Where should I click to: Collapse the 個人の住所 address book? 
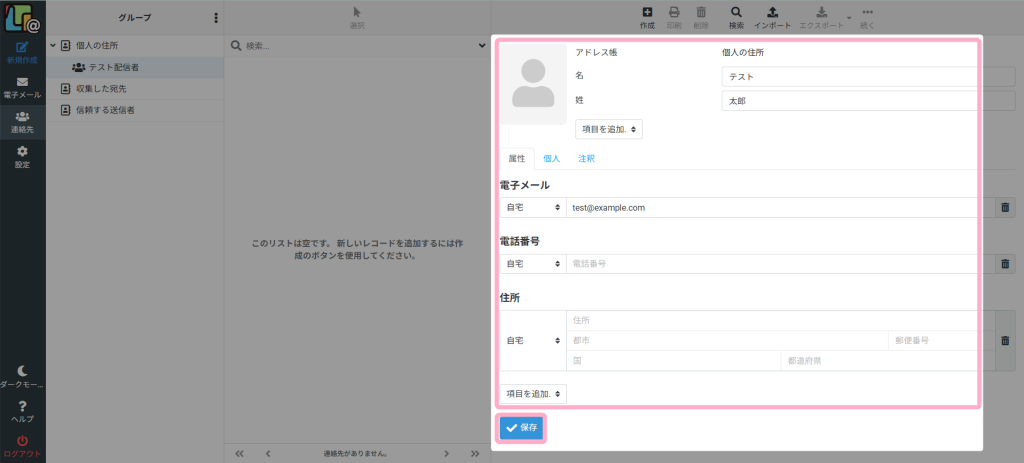[53, 46]
